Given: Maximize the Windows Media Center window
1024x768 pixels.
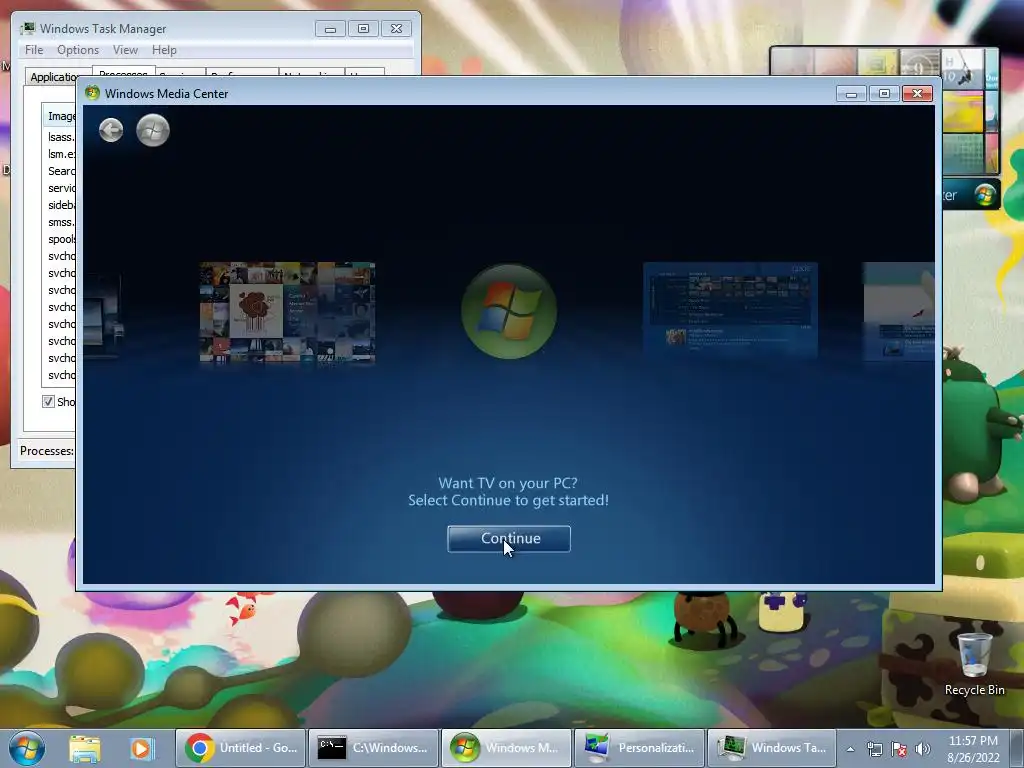Looking at the screenshot, I should [884, 94].
